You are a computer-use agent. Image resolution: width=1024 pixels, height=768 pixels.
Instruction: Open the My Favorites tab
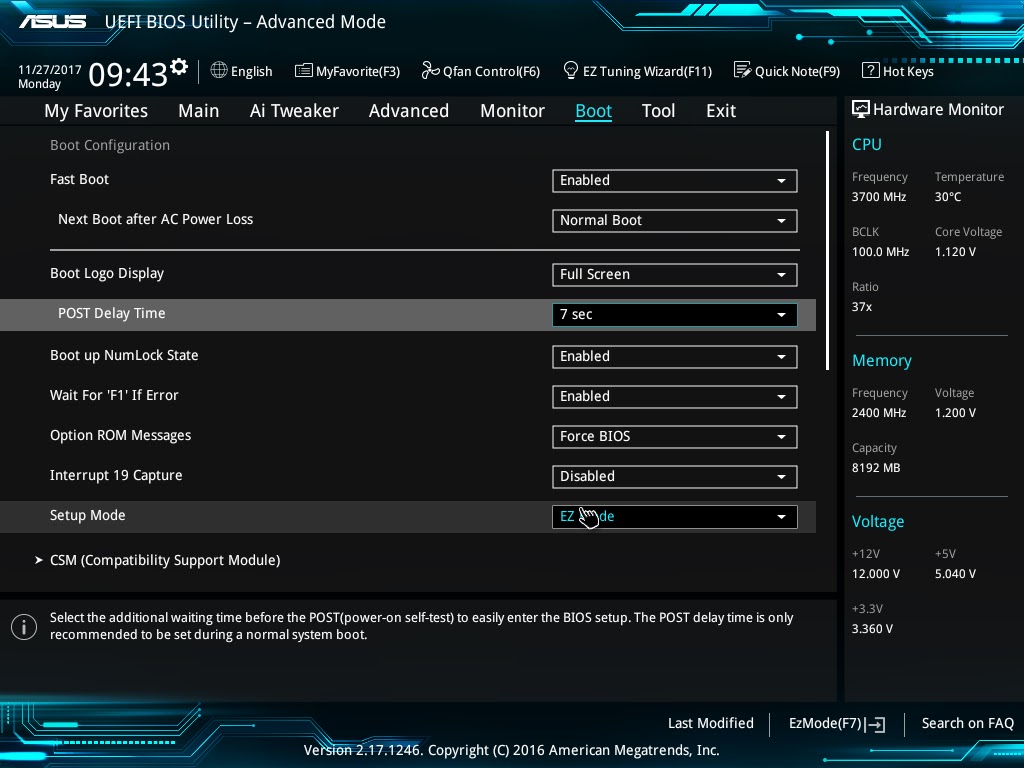point(96,111)
